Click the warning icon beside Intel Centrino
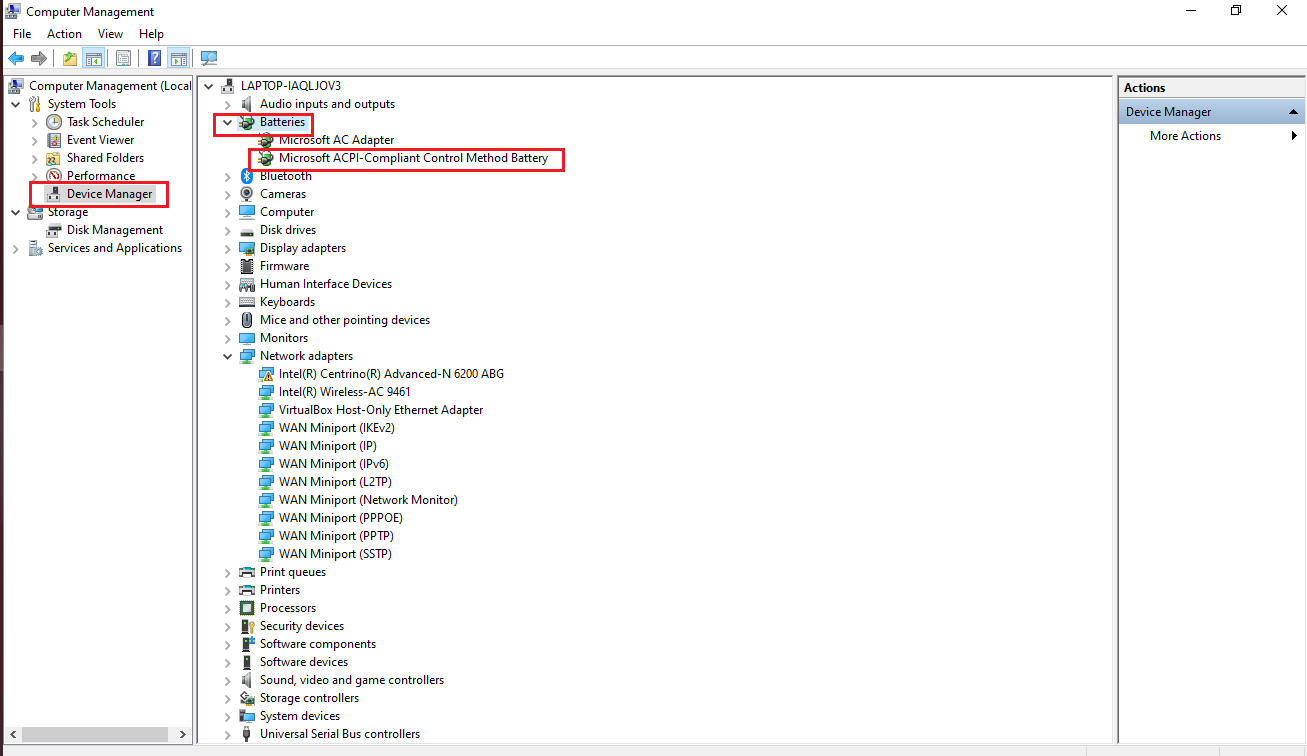The image size is (1307, 756). (266, 374)
